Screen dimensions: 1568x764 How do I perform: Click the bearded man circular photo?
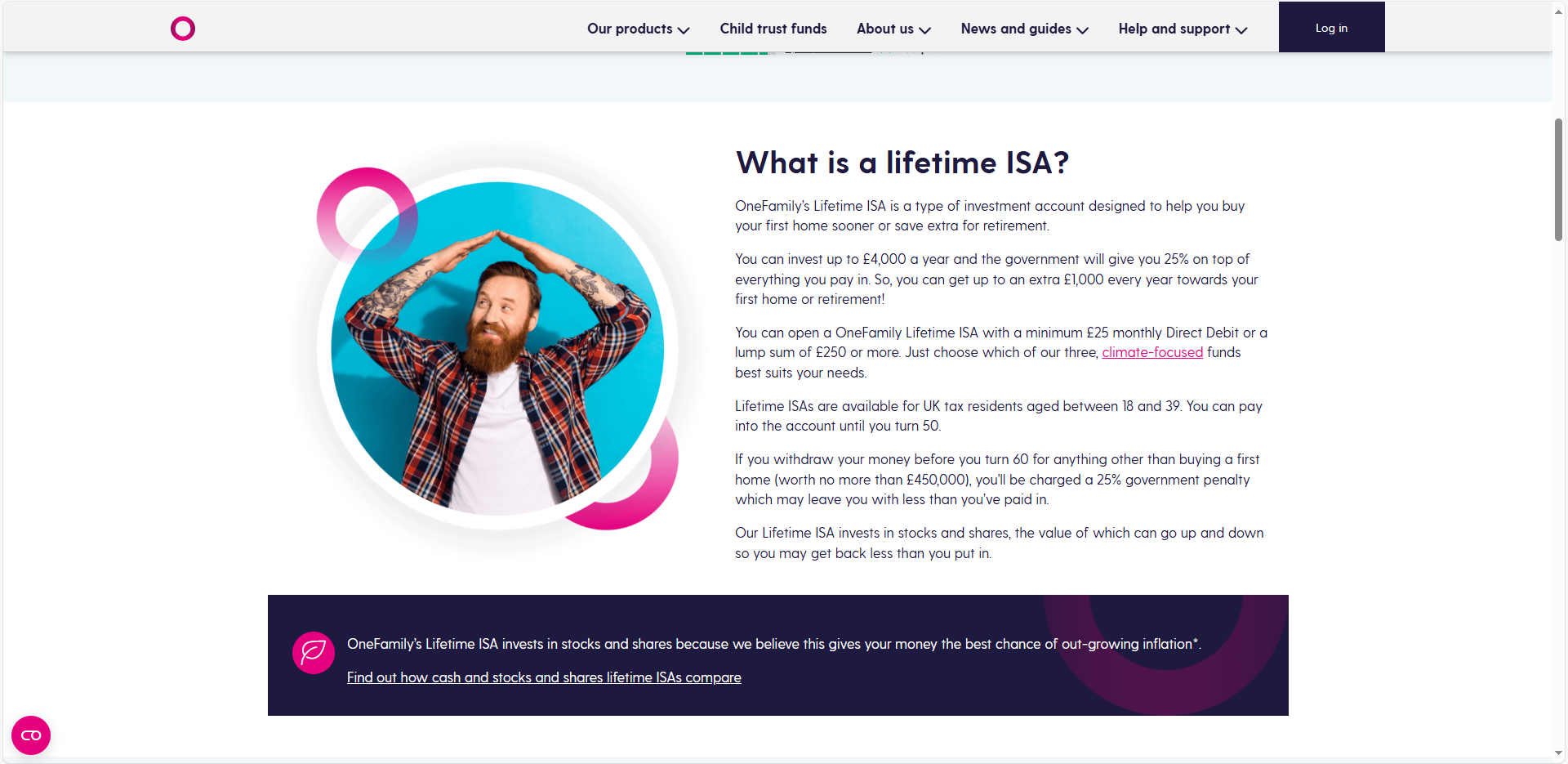(x=497, y=349)
